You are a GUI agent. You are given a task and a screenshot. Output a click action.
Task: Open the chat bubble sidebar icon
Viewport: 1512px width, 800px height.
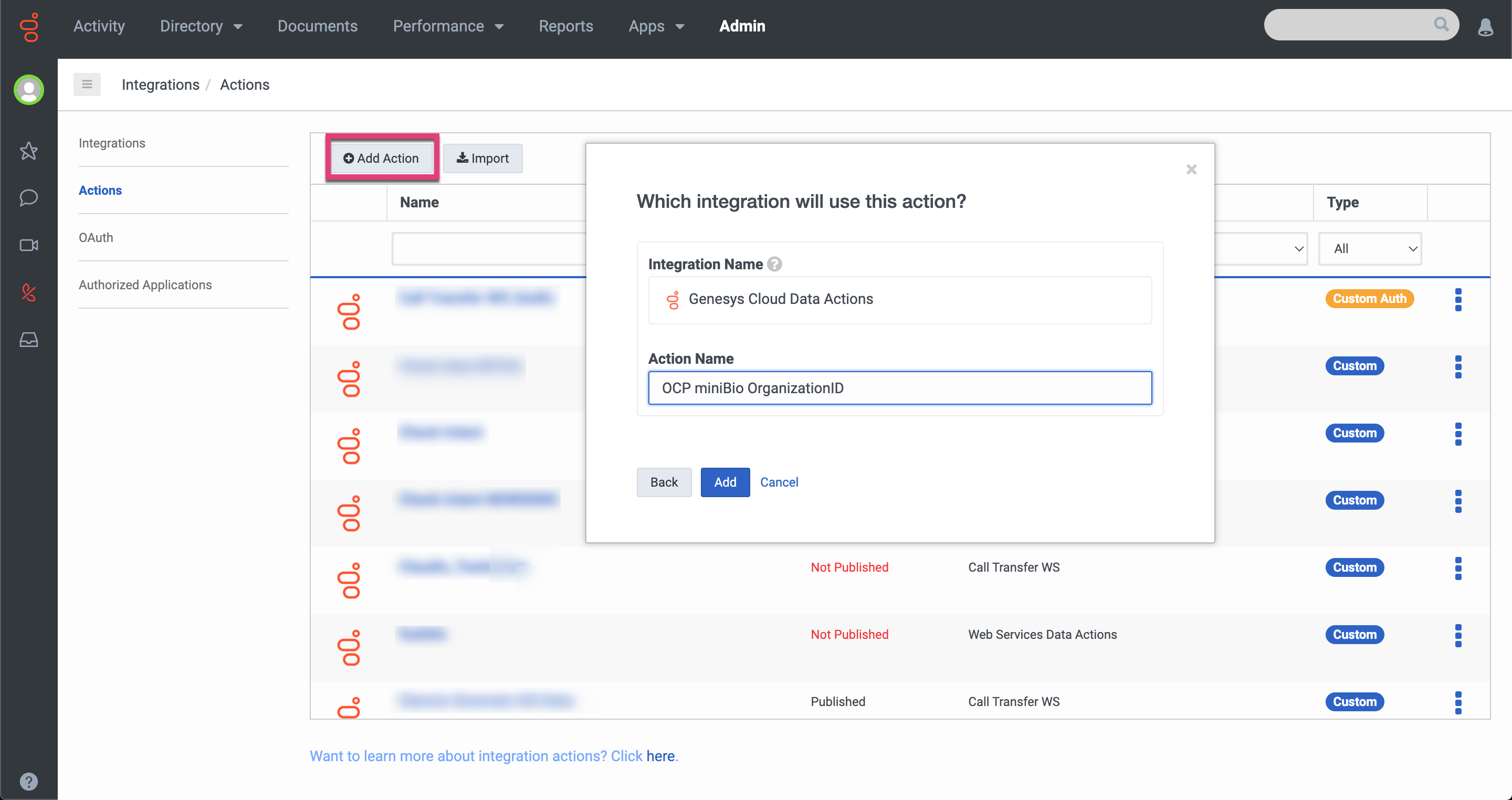pos(29,198)
